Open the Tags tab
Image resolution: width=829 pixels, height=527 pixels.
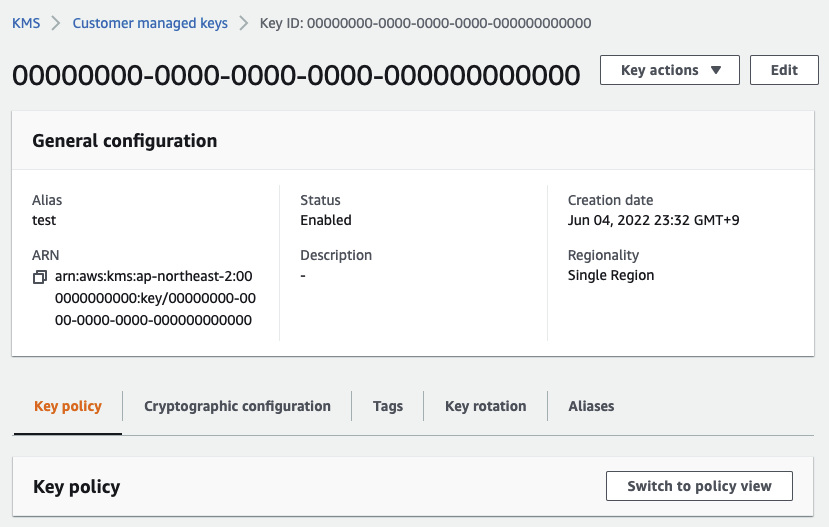coord(388,406)
